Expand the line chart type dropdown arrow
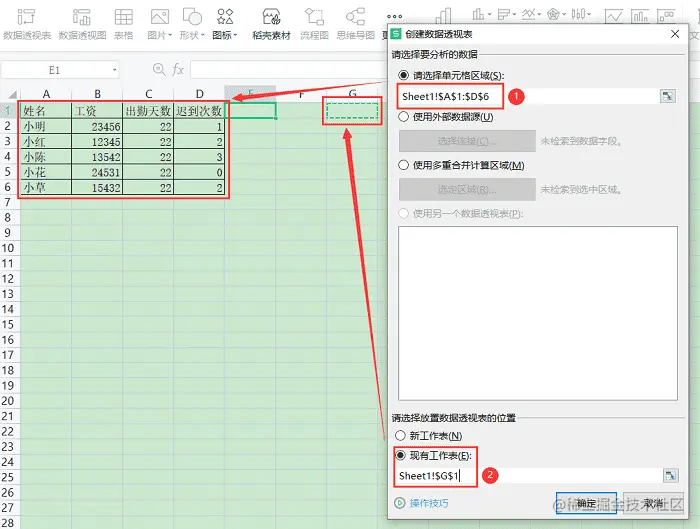 539,15
